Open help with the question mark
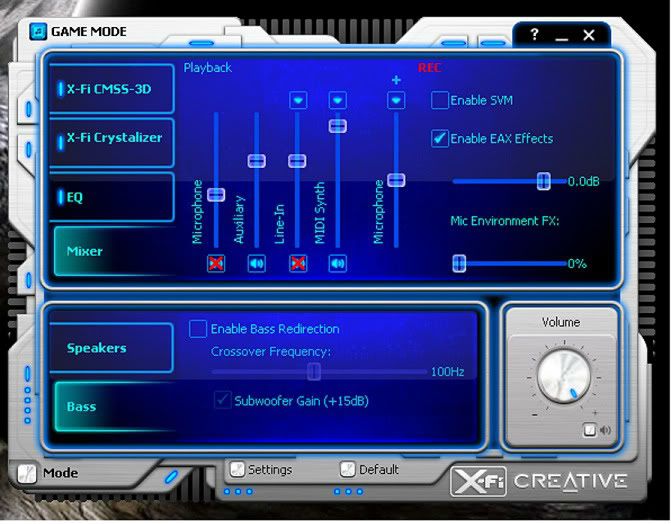The image size is (671, 524). (x=534, y=34)
